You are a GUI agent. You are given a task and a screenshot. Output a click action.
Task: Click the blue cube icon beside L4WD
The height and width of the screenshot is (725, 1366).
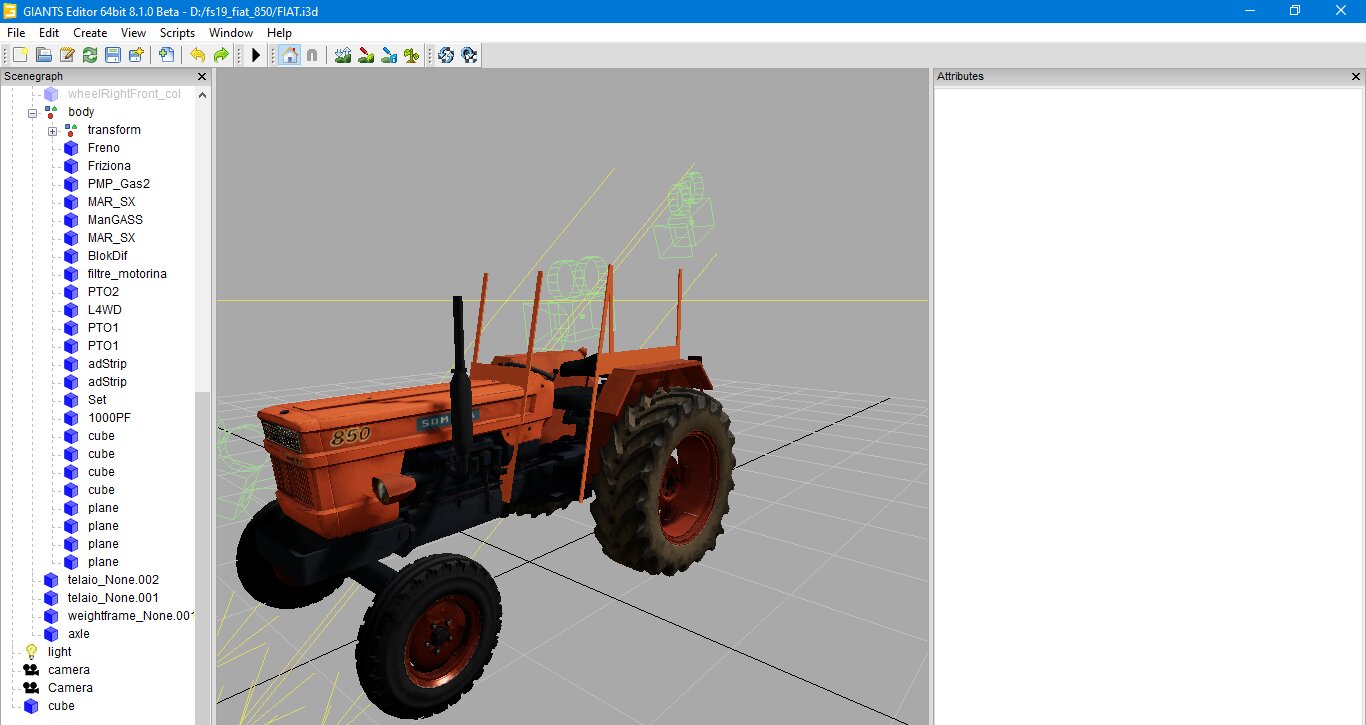pos(71,310)
